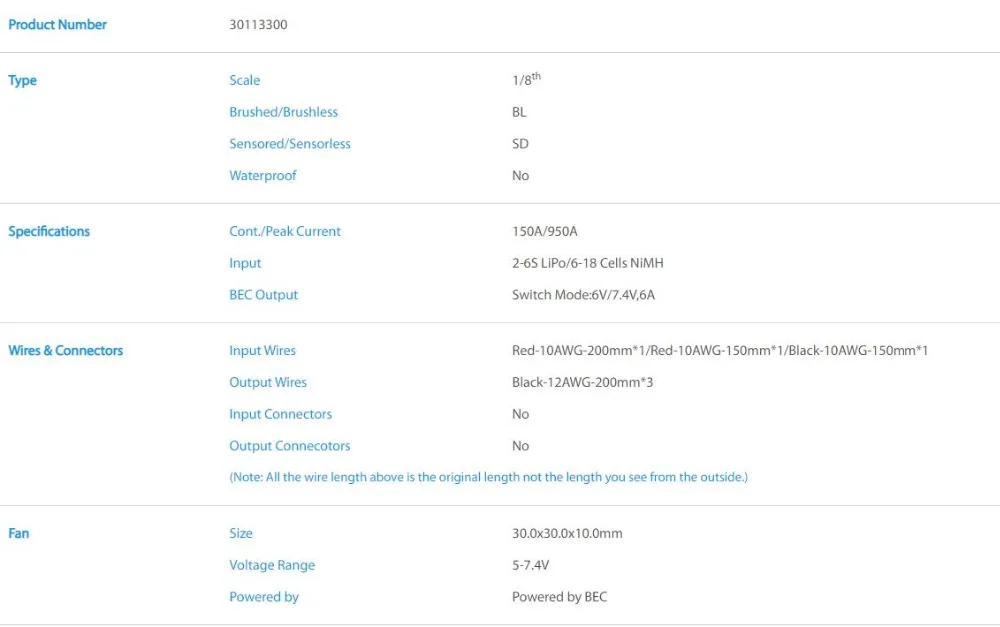Click the wire length note in parentheses
This screenshot has width=1000, height=627.
tap(489, 477)
